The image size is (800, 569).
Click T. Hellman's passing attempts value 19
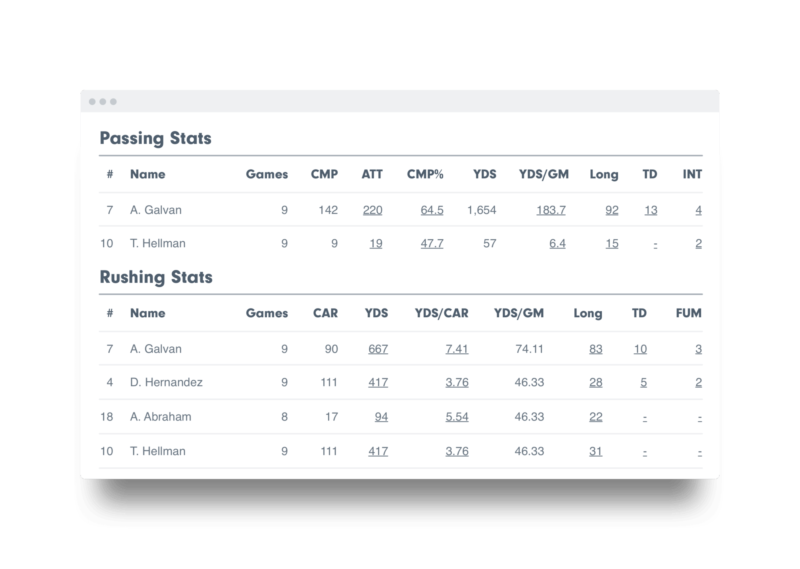point(376,244)
